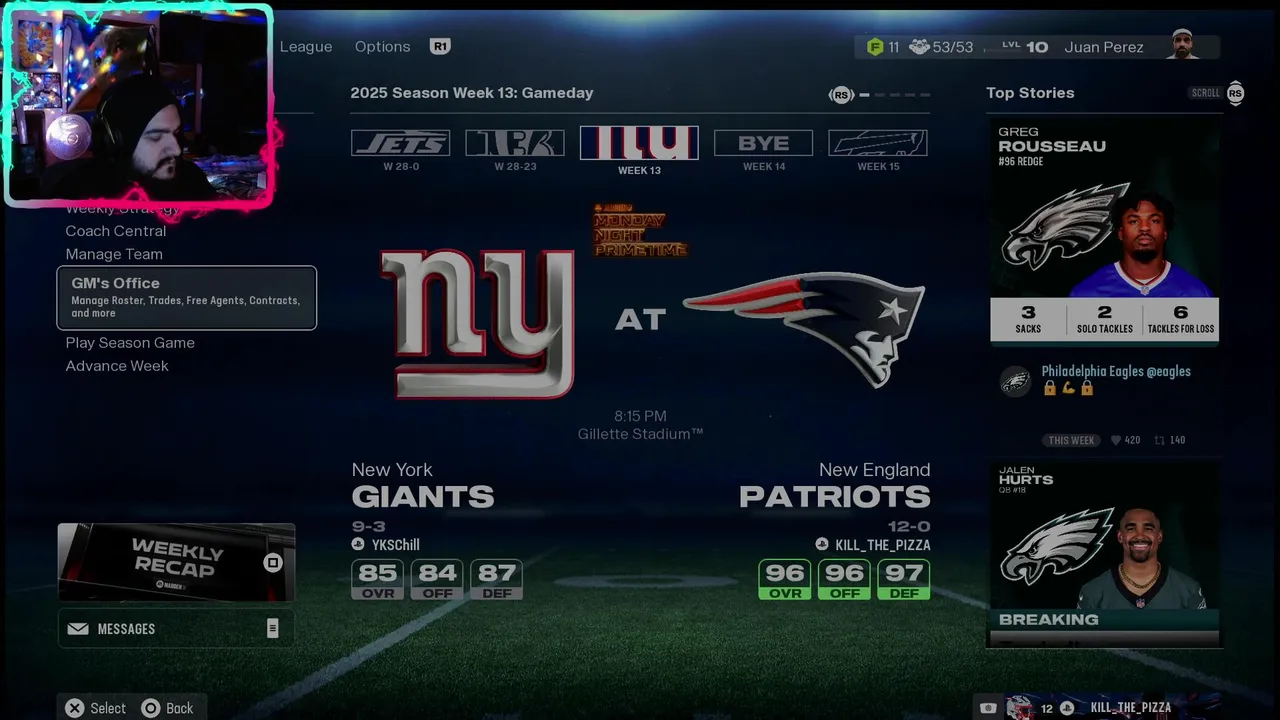Click the Top Stories heading
The image size is (1280, 720).
pos(1030,93)
